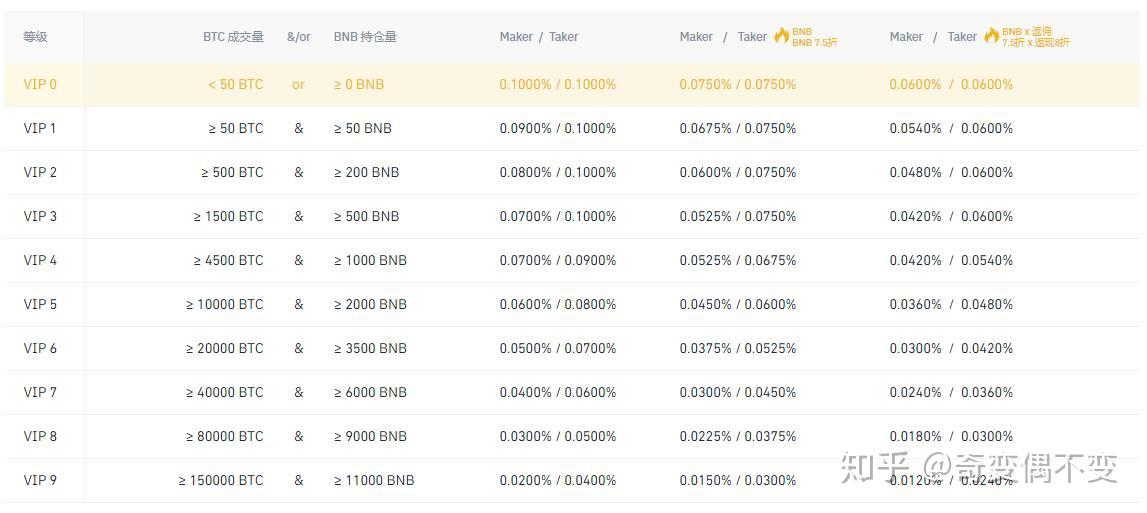
Task: Click the 0.0900% / 0.1000% fee in VIP 1
Action: pyautogui.click(x=558, y=128)
